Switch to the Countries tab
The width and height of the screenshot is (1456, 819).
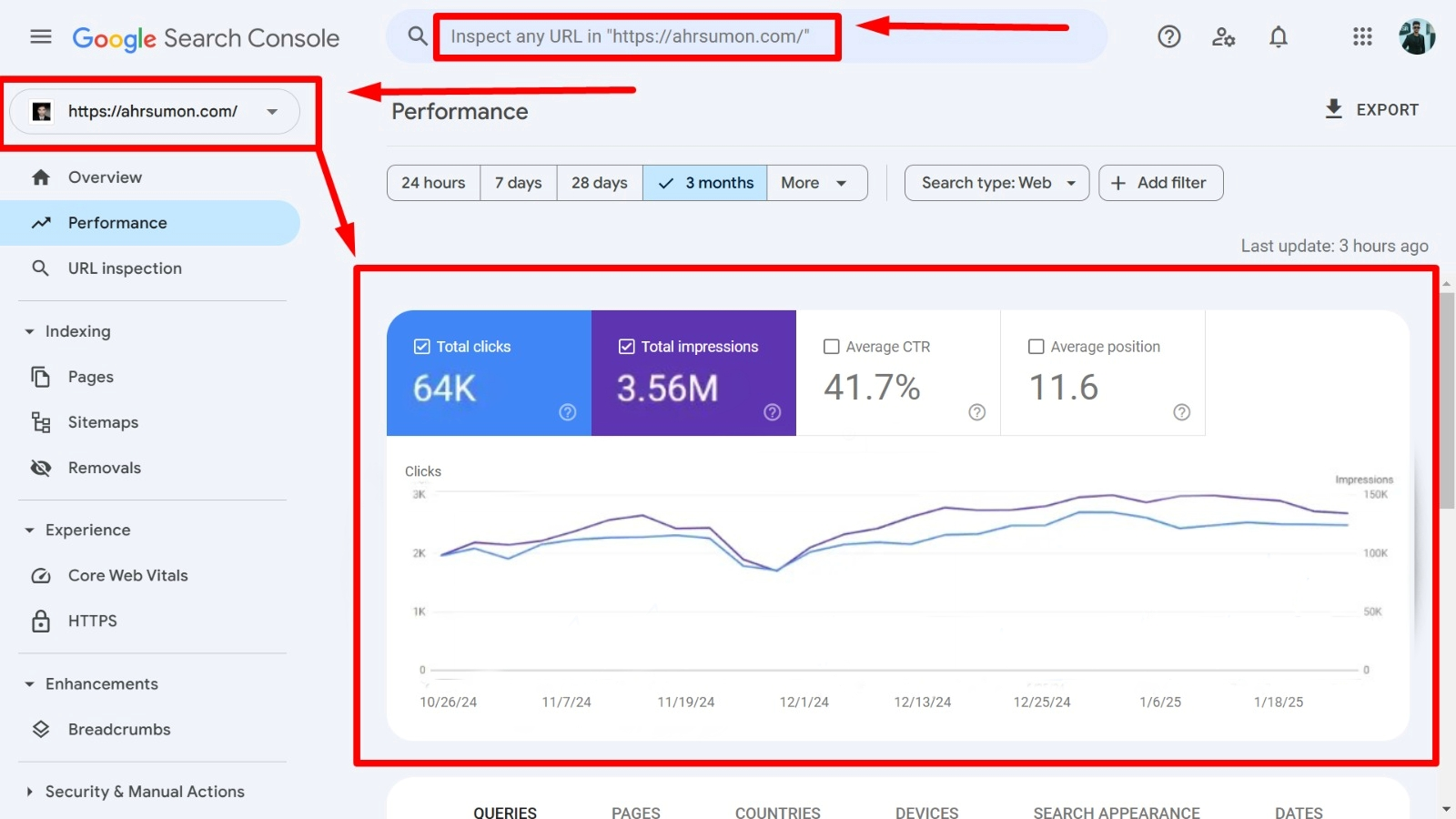pos(778,811)
